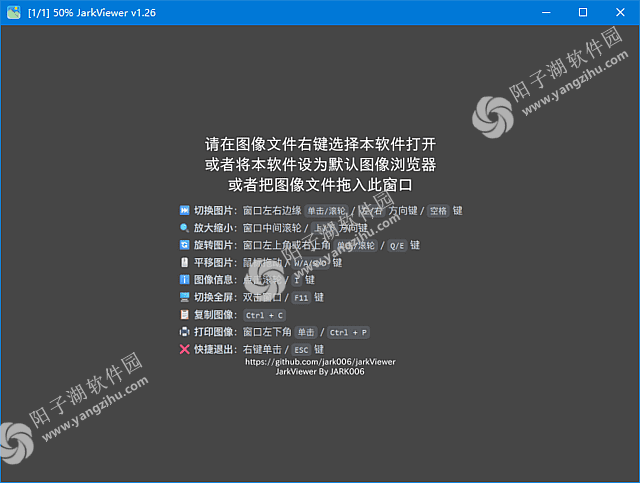This screenshot has width=640, height=483.
Task: Click the 'Q/E' key badge
Action: pyautogui.click(x=397, y=245)
